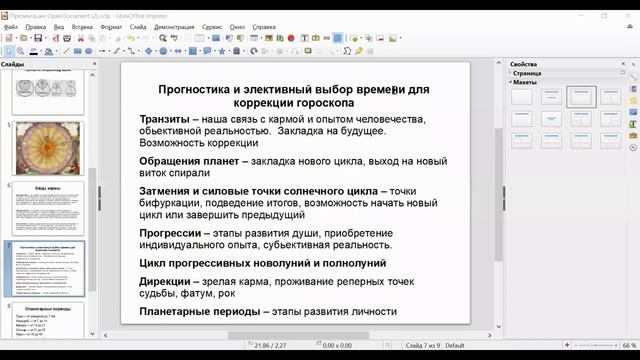
Task: Open the fill color dropdown arrow
Action: (x=56, y=51)
